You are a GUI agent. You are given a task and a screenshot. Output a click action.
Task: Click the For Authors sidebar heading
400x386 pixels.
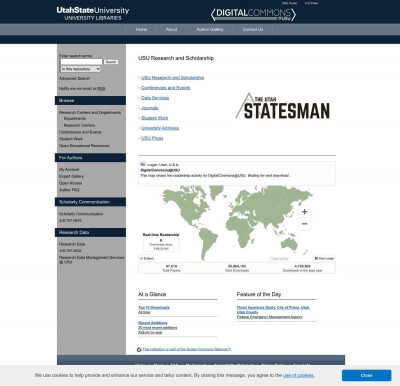click(x=90, y=158)
